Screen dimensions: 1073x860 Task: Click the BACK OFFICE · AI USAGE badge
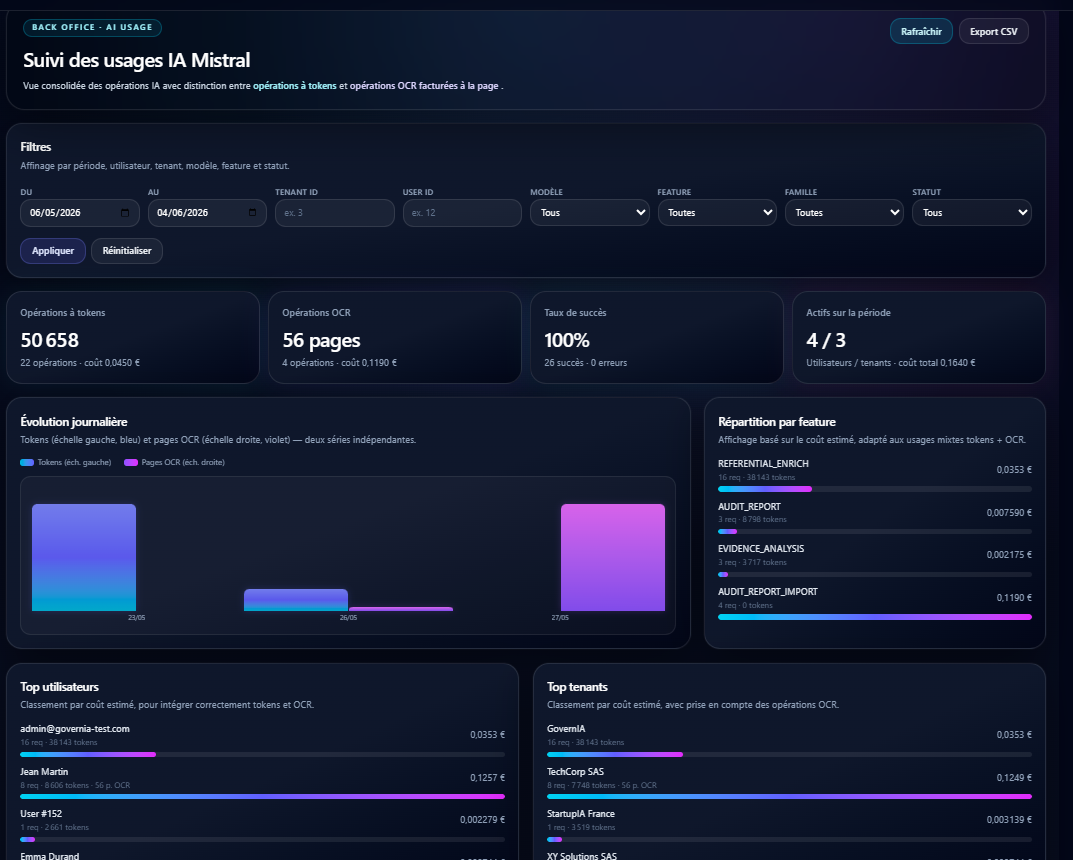92,27
